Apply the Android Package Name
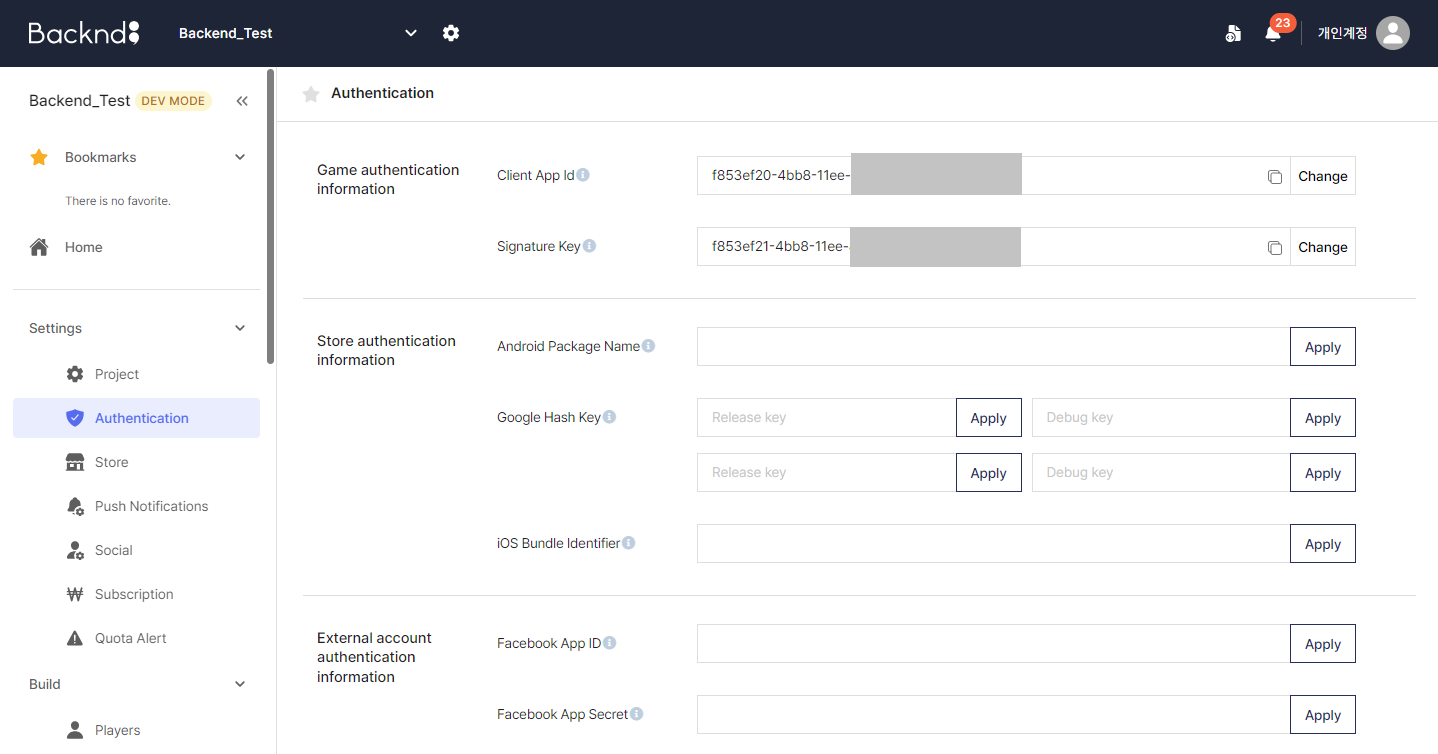1438x754 pixels. pyautogui.click(x=1323, y=347)
